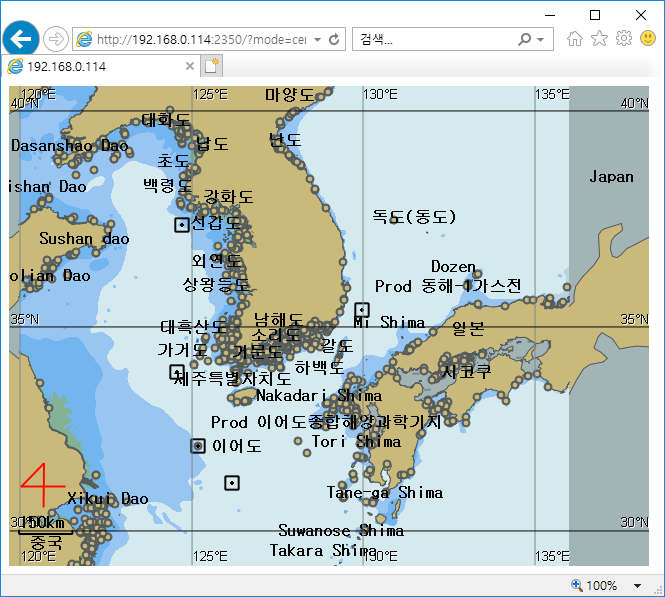
Task: Click the square marker below 가거도
Action: (177, 372)
